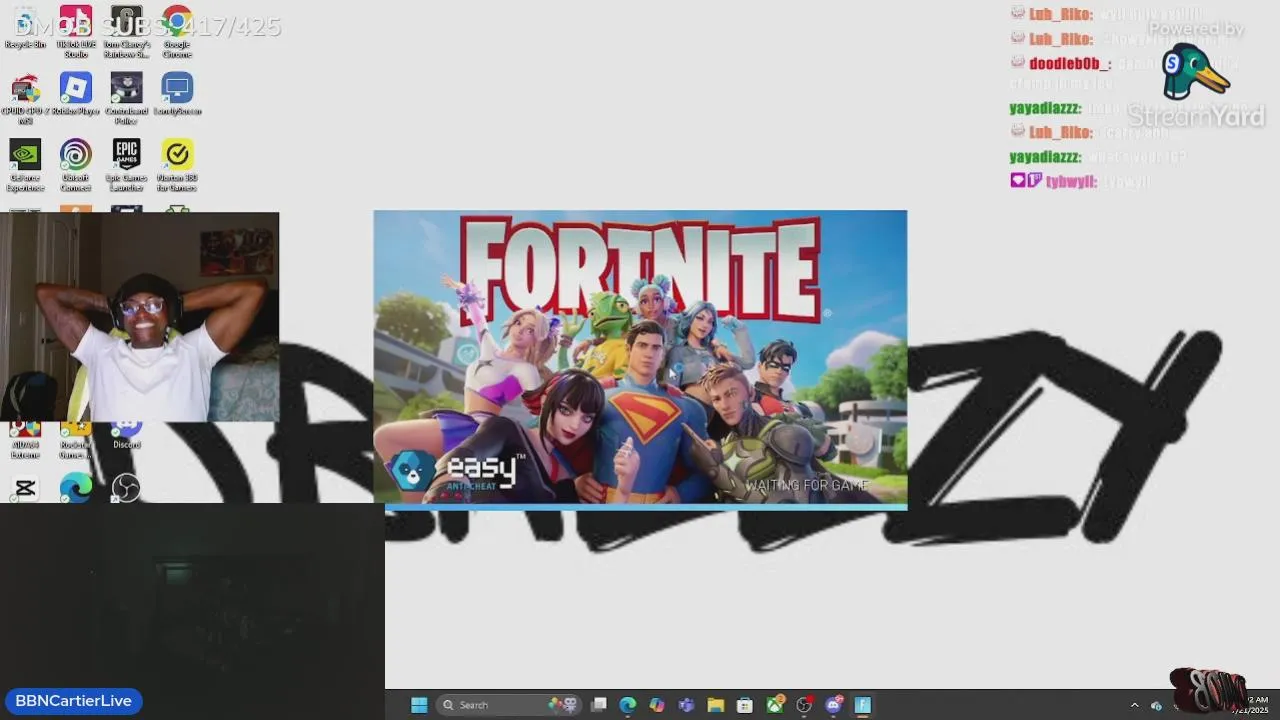Click the Fortnite splash screen artwork
The image size is (1280, 720).
640,356
